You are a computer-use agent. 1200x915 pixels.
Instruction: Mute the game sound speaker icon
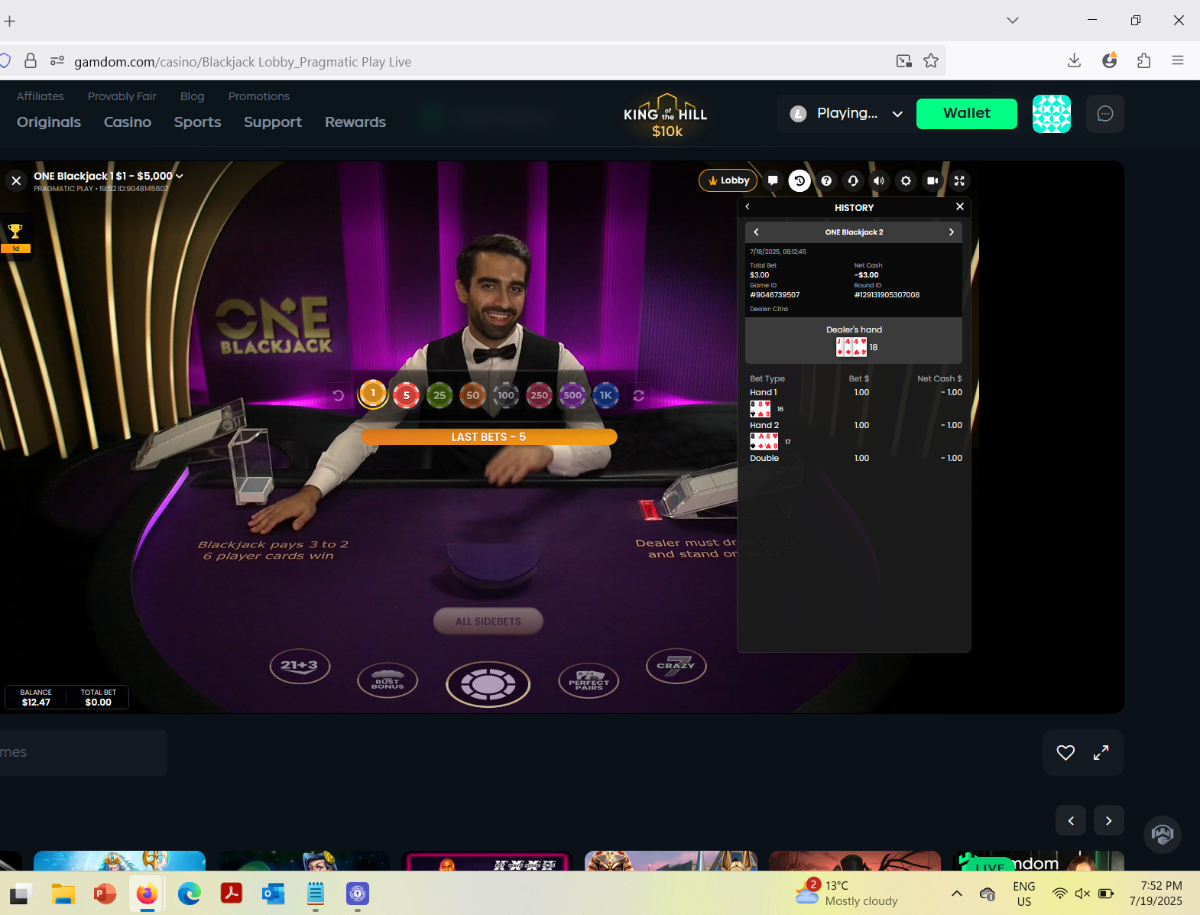pyautogui.click(x=879, y=181)
